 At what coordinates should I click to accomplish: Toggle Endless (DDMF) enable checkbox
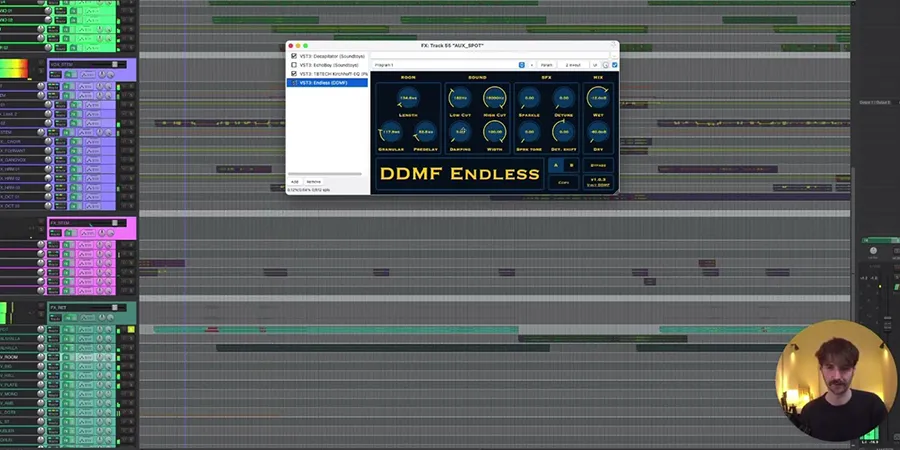point(294,83)
